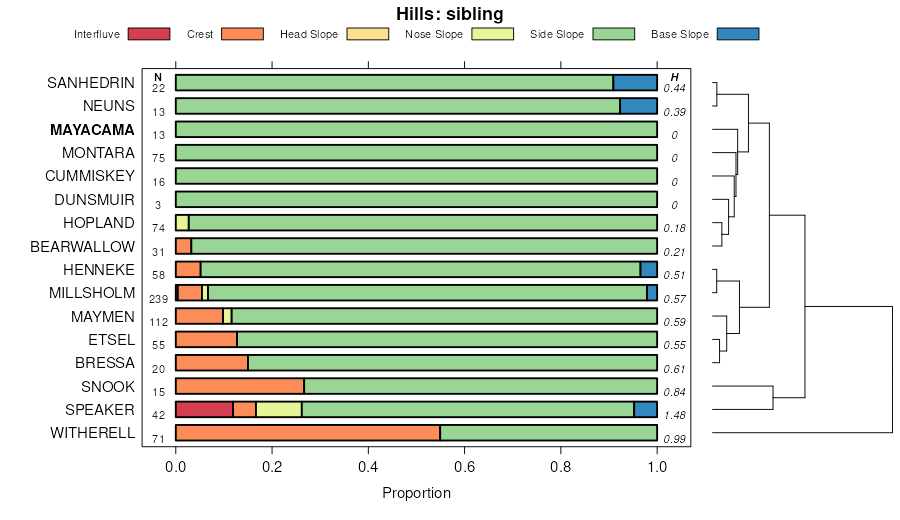900x520 pixels.
Task: Click the bold MAYACAMA row label
Action: click(x=92, y=130)
